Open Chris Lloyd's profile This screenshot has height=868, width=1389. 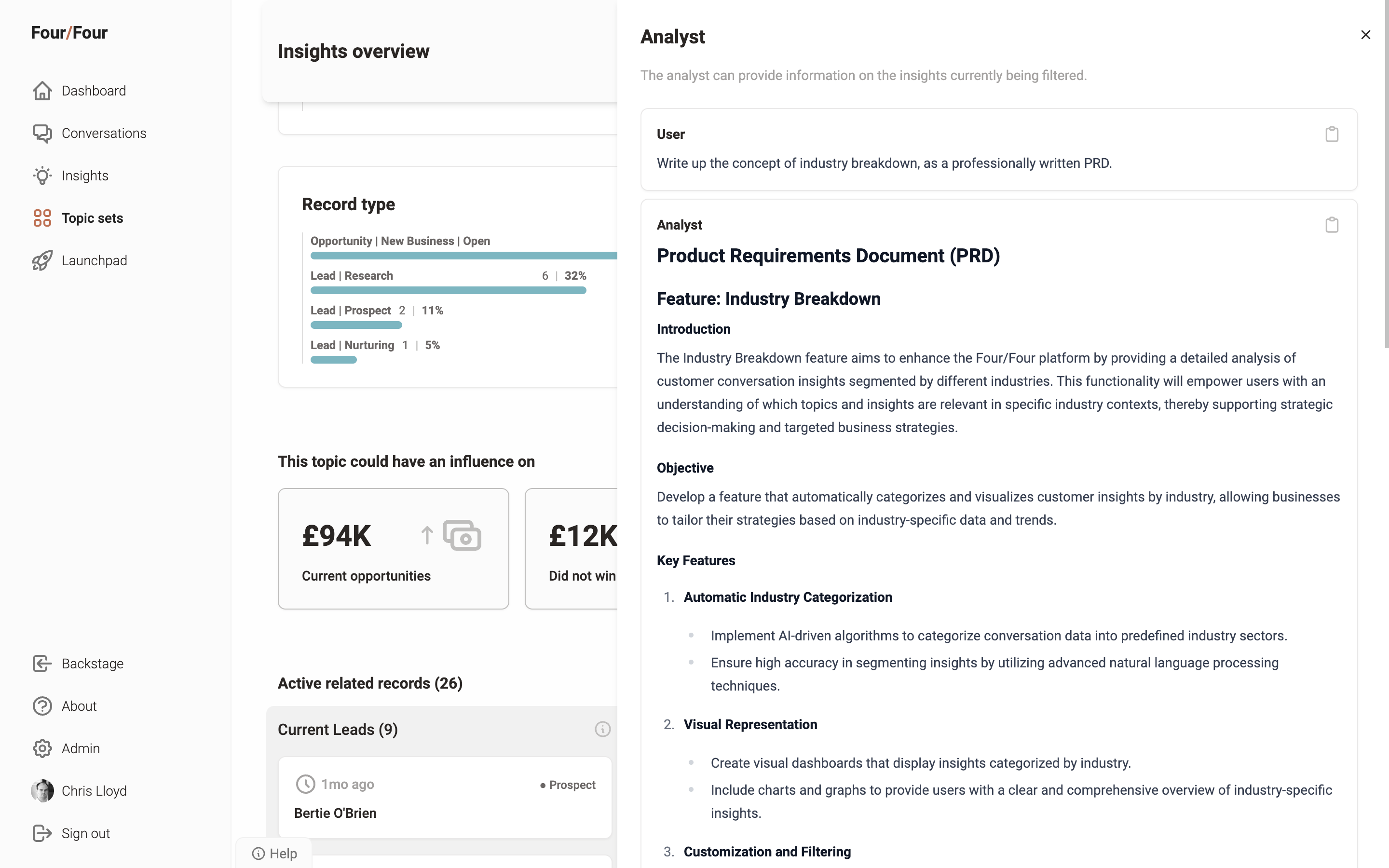(x=94, y=791)
